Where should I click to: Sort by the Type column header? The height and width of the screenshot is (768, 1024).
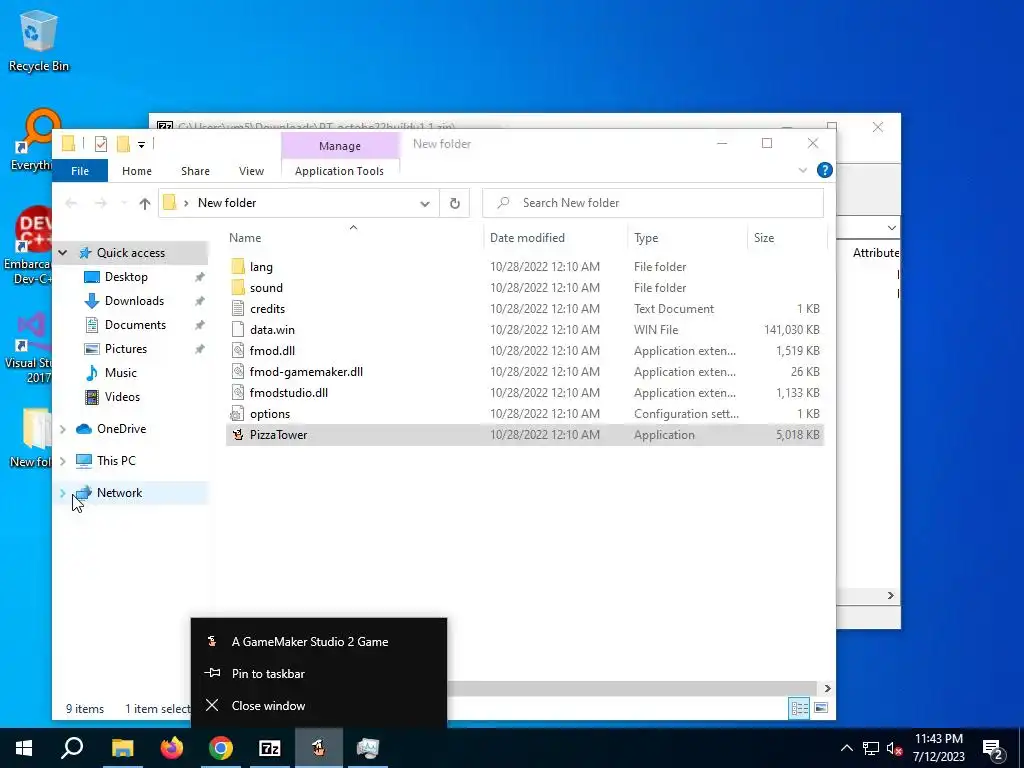point(687,238)
